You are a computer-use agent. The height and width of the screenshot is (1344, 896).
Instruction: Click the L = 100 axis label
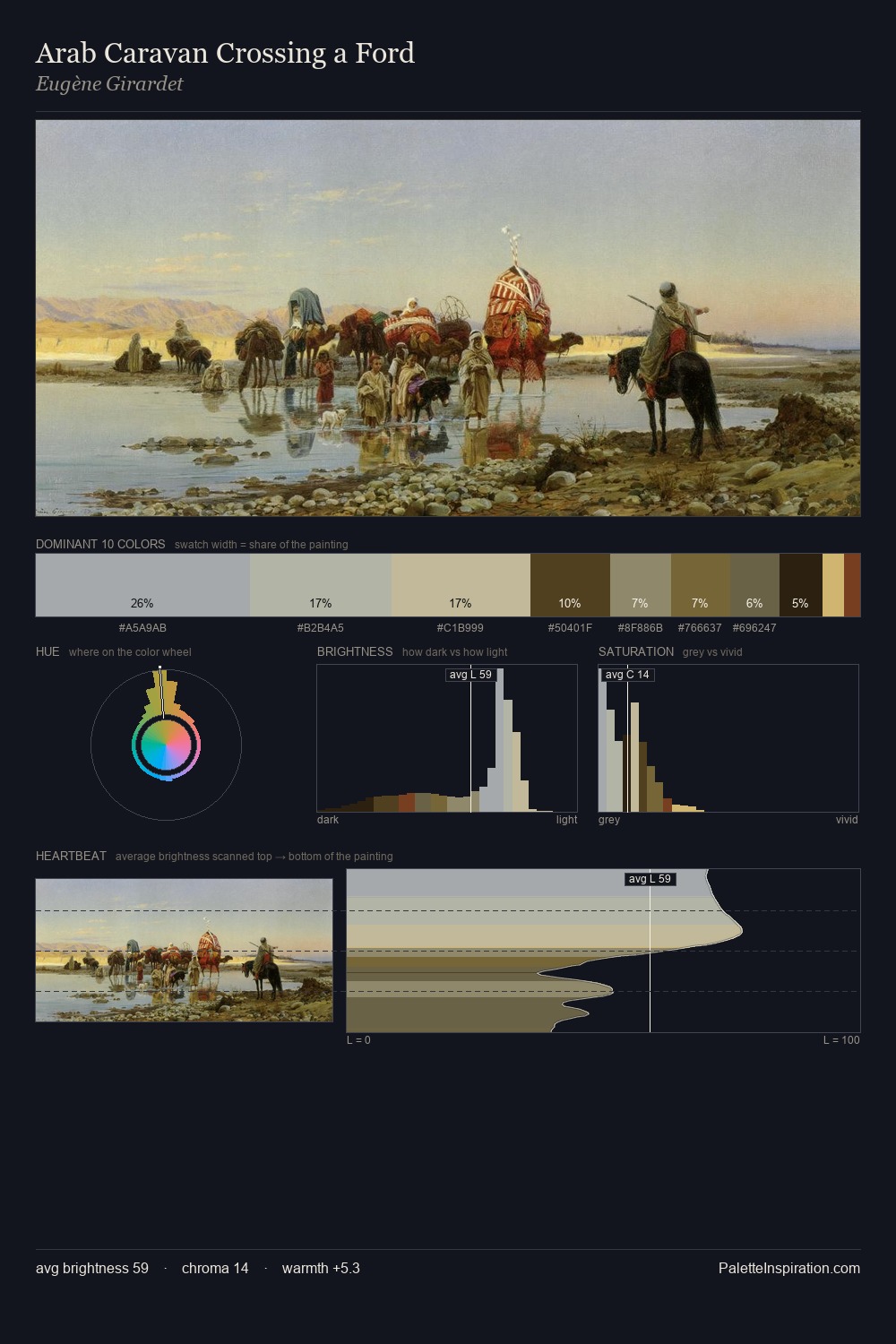pos(841,1040)
